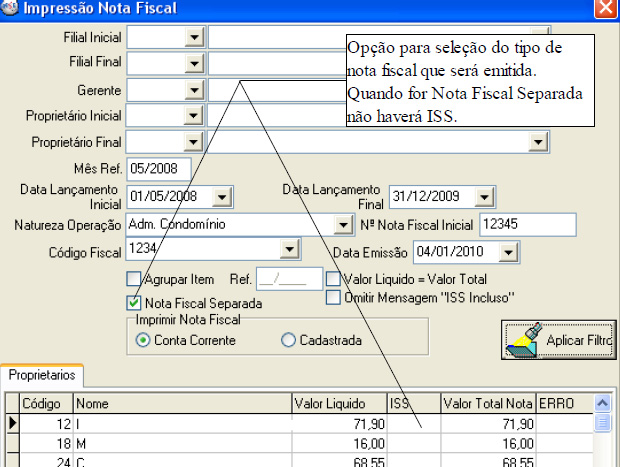Open the Data Lançamento Final date picker

pyautogui.click(x=484, y=197)
